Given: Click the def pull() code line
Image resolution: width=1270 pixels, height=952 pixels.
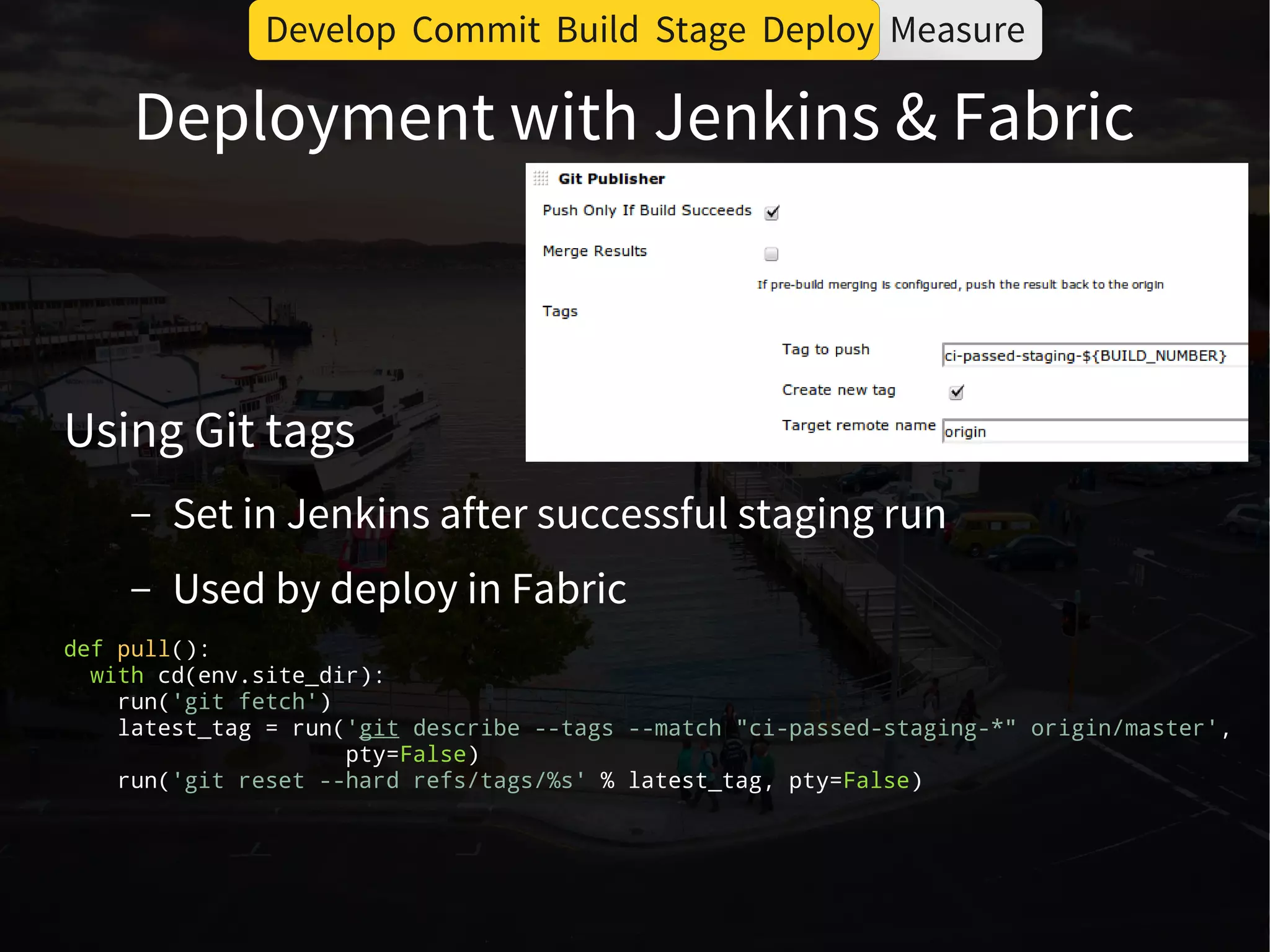Looking at the screenshot, I should 137,649.
